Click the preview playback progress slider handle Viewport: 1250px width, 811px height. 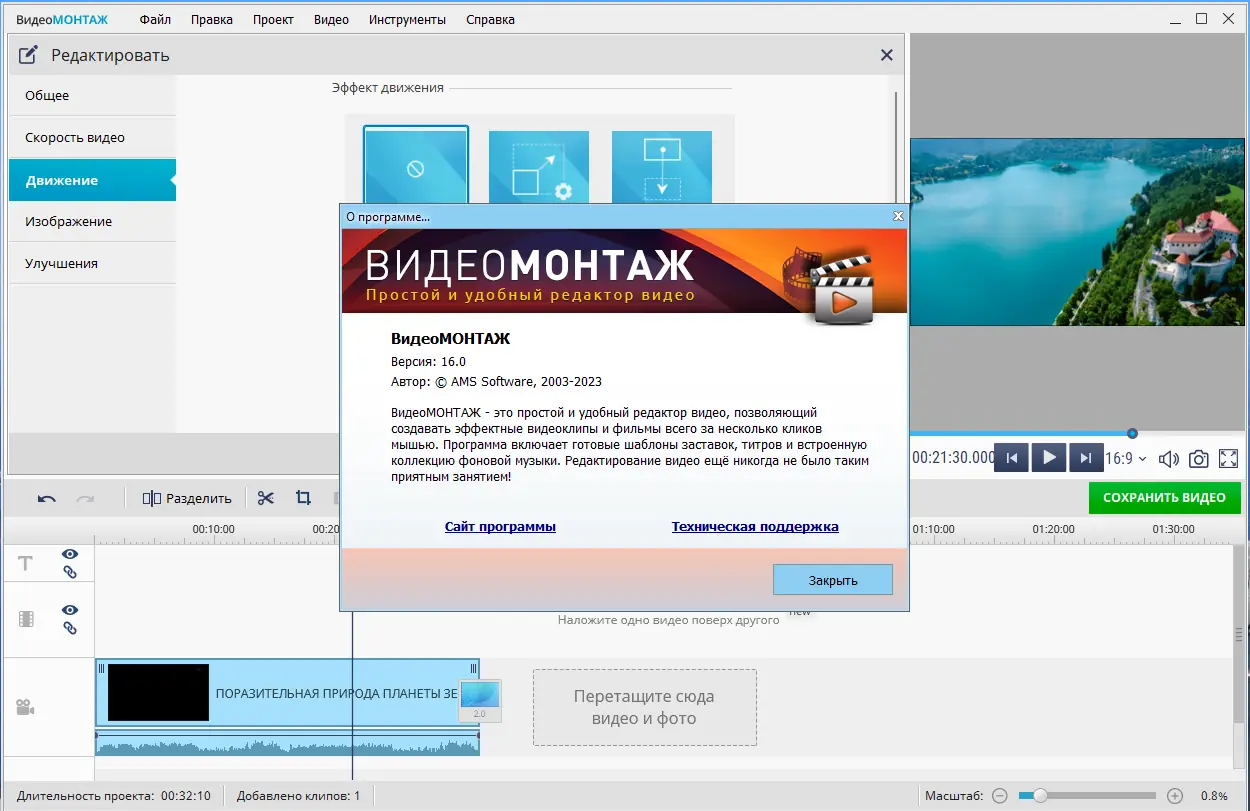pyautogui.click(x=1132, y=433)
